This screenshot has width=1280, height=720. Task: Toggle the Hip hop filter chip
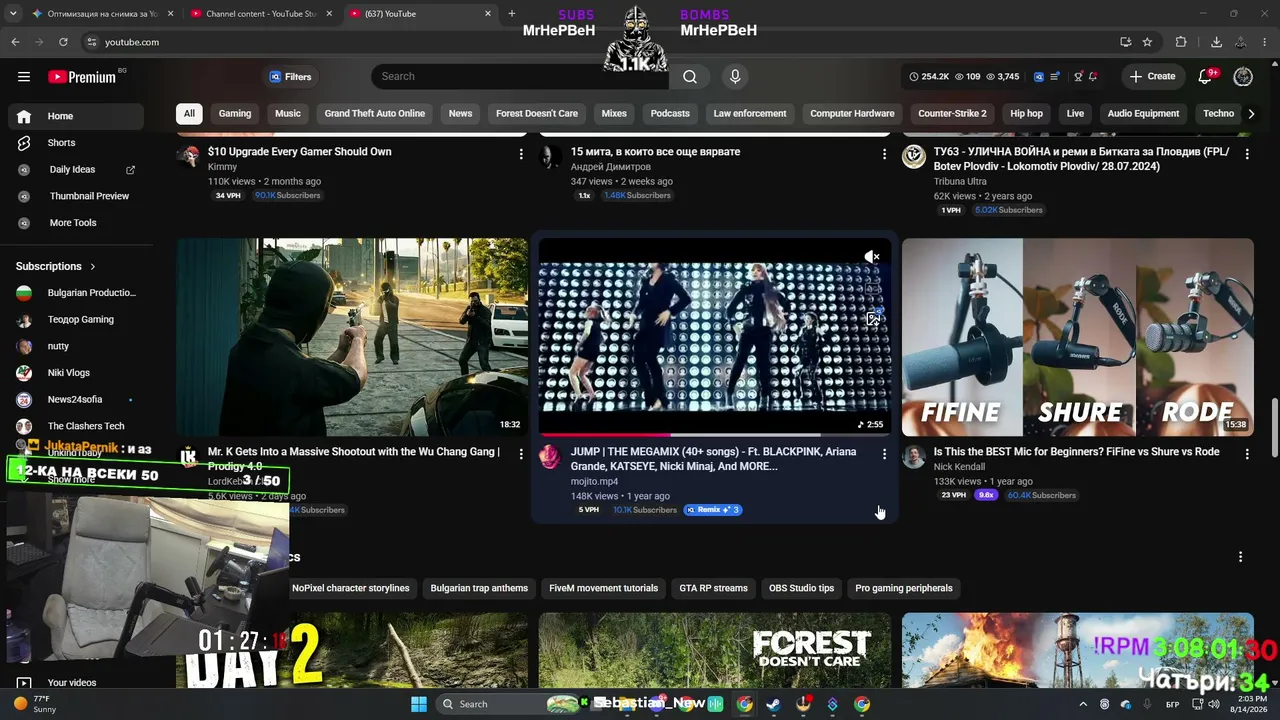1026,113
